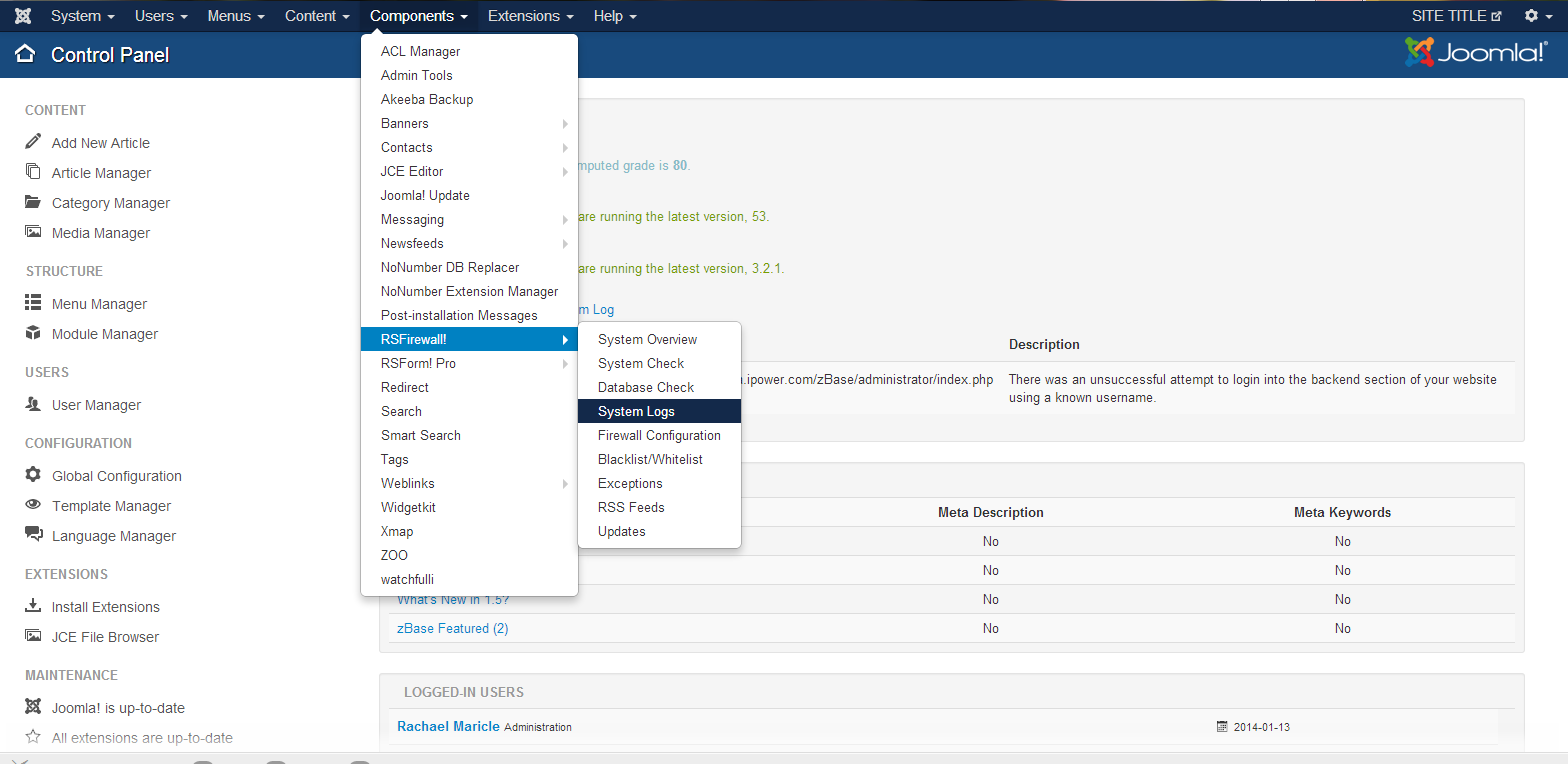The height and width of the screenshot is (764, 1568).
Task: Open Exceptions submenu entry
Action: click(659, 483)
